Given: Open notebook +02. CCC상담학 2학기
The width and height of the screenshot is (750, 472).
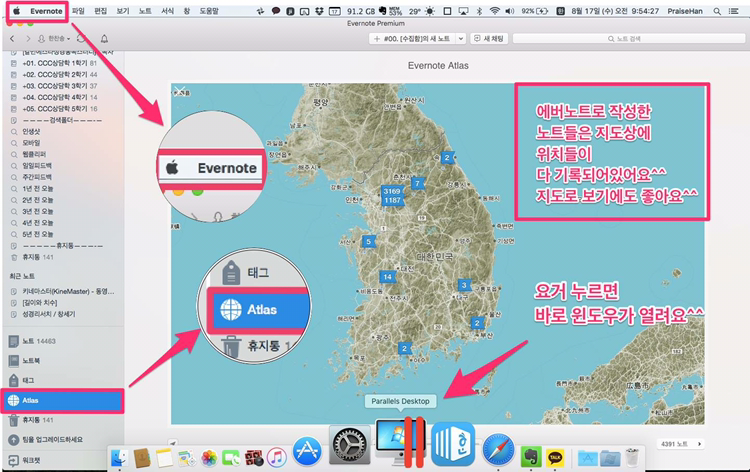Looking at the screenshot, I should [x=62, y=75].
